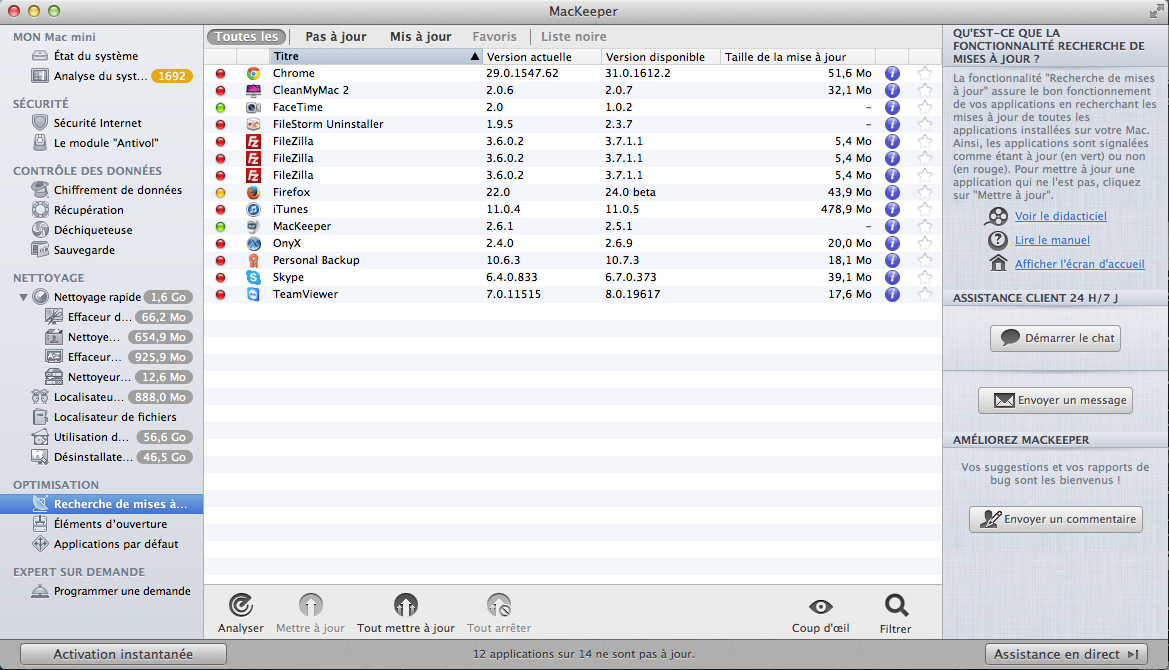Open the Voir le didacticiel link
The image size is (1169, 670).
(1060, 216)
